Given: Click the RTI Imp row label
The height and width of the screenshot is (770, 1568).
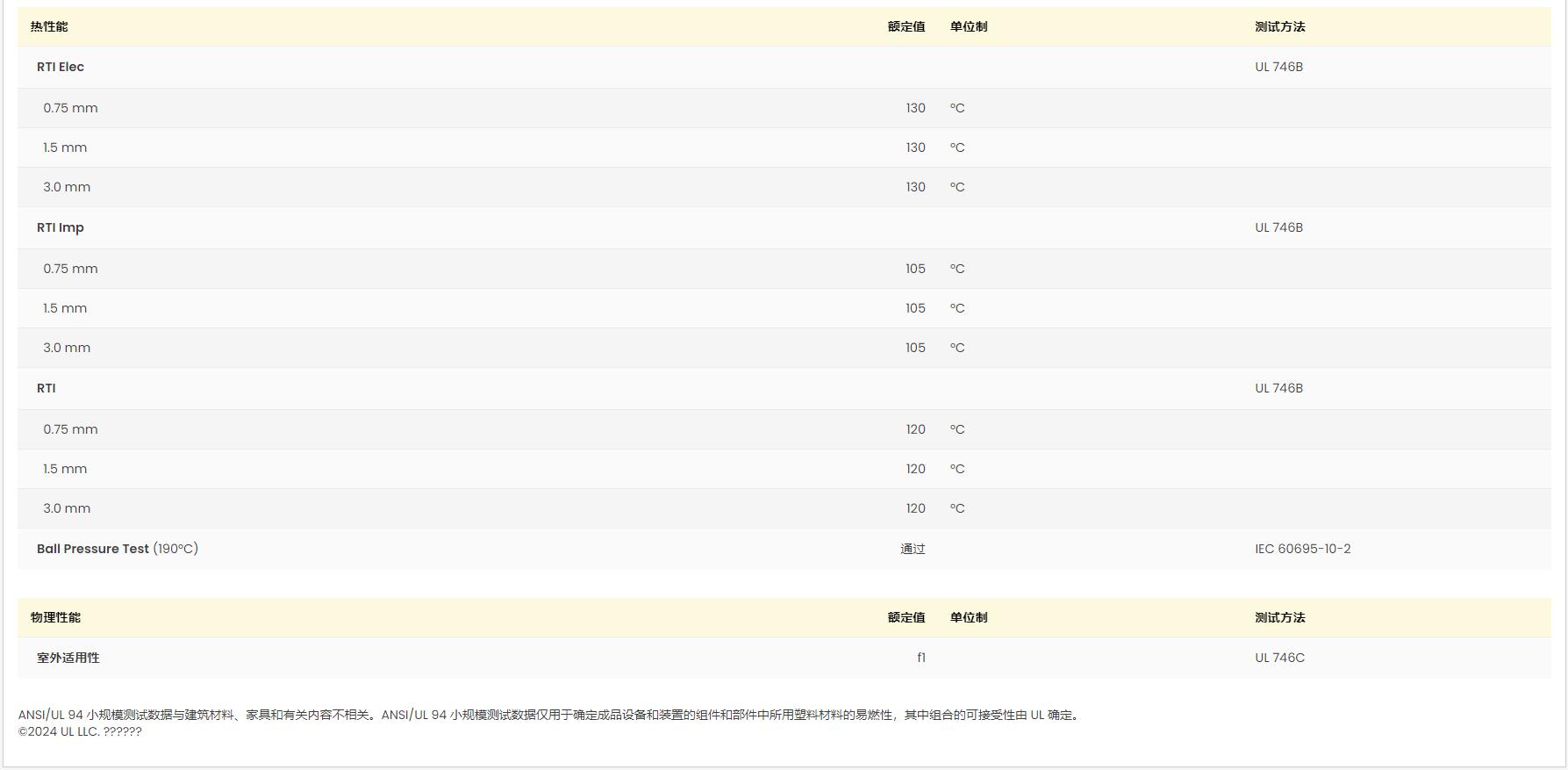Looking at the screenshot, I should 61,227.
